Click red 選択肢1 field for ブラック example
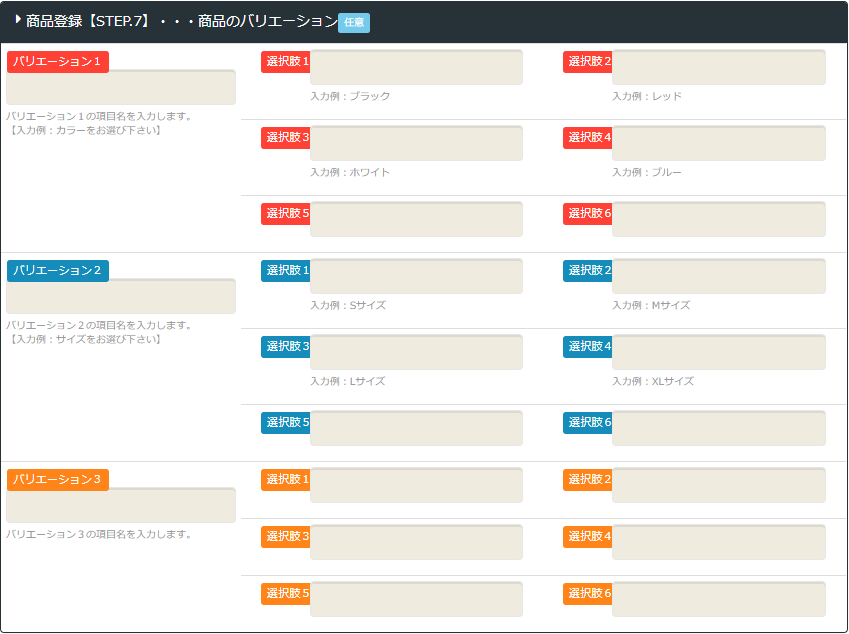The height and width of the screenshot is (634, 849). (416, 68)
